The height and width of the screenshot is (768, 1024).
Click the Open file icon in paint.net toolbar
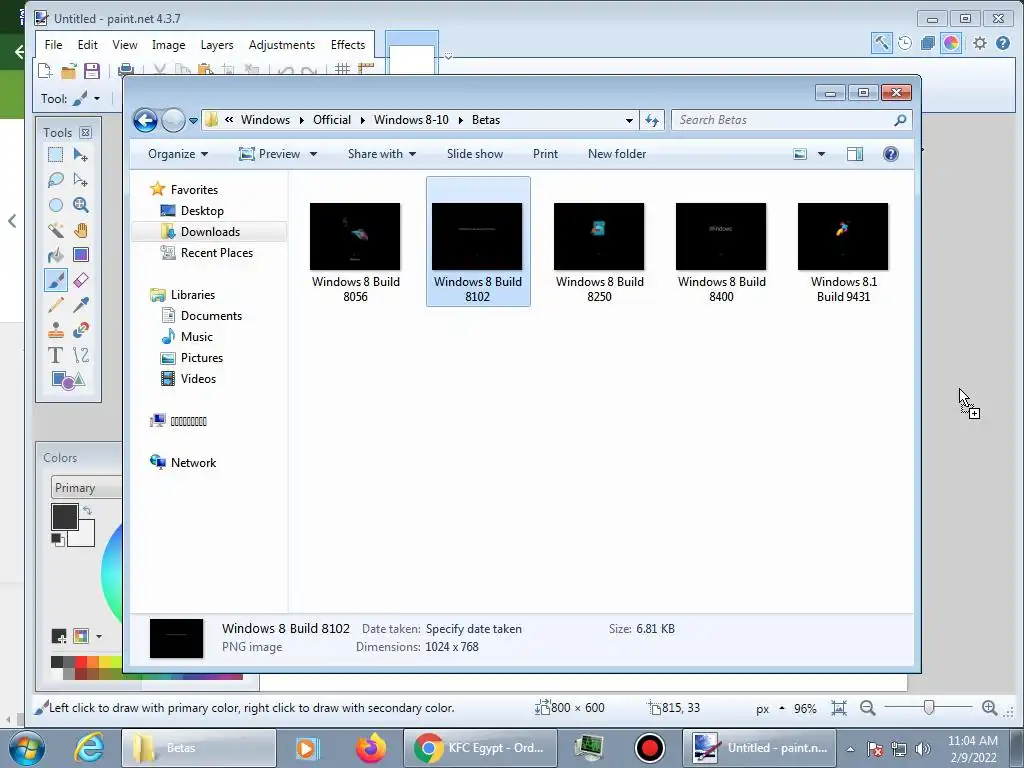click(x=69, y=70)
